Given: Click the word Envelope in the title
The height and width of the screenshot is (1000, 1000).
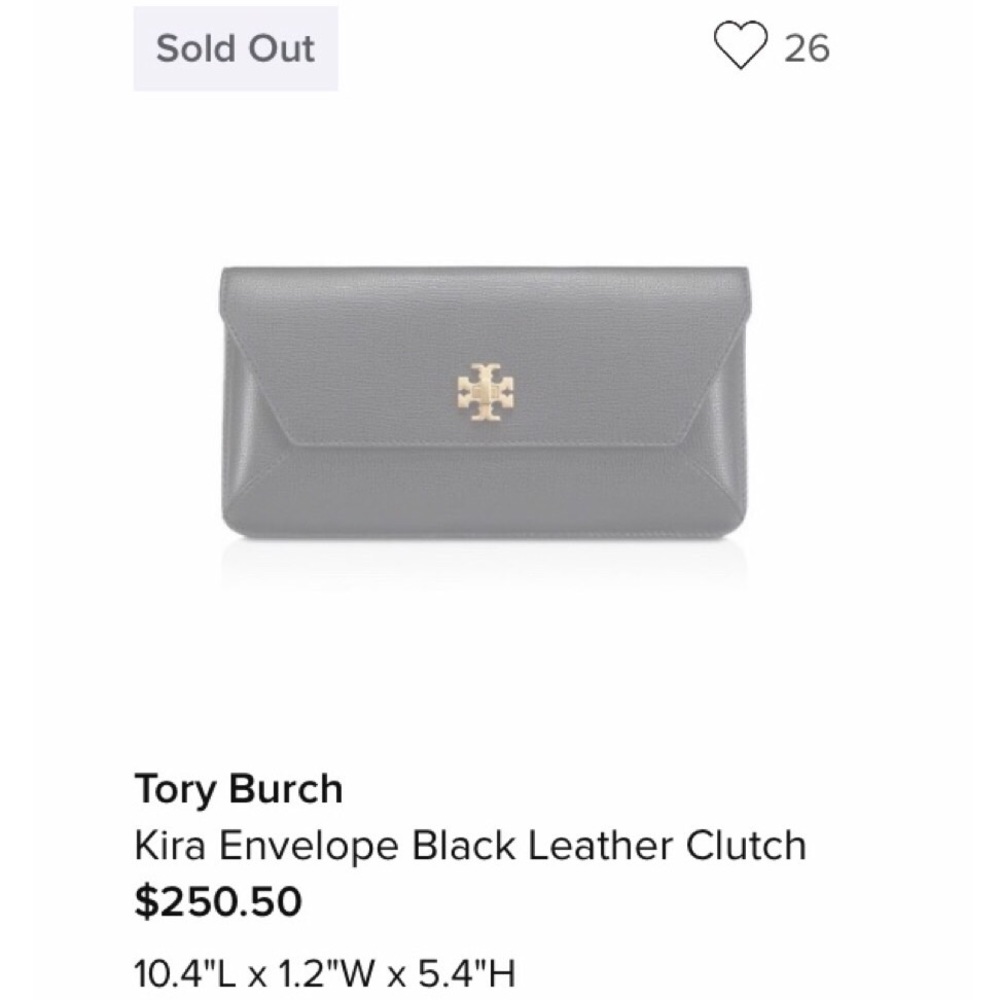Looking at the screenshot, I should point(304,846).
